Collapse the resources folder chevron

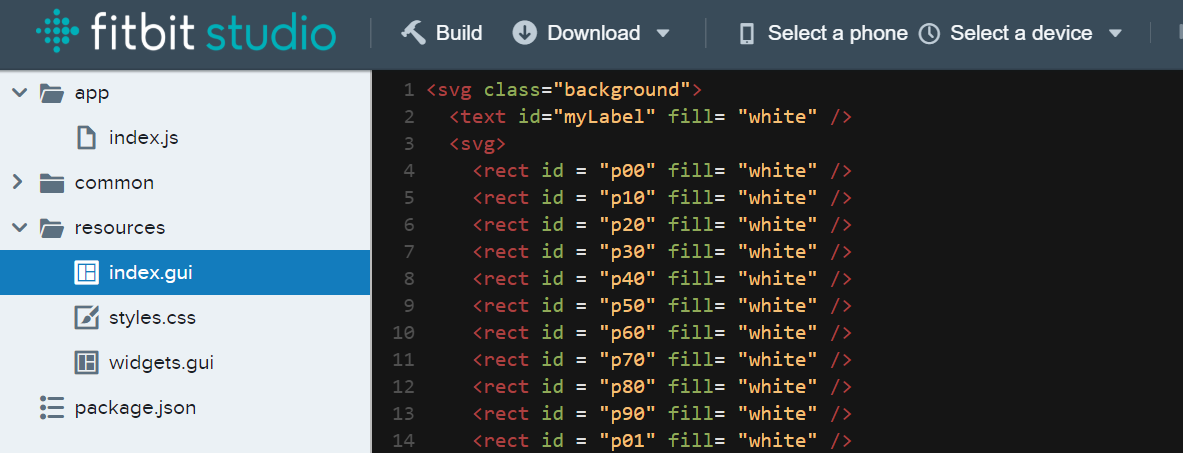19,227
